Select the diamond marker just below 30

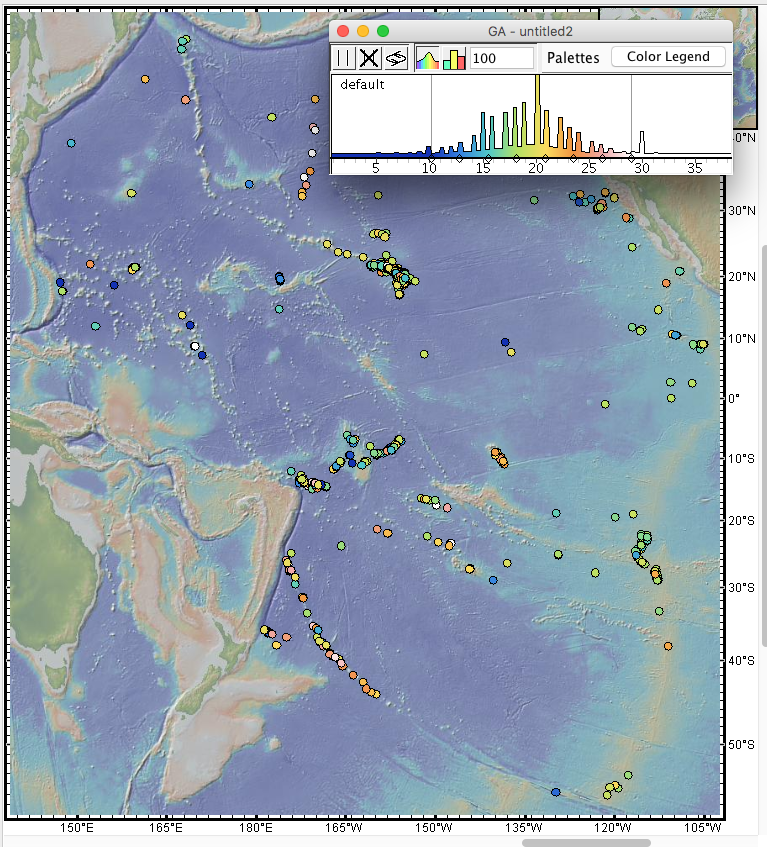(631, 158)
